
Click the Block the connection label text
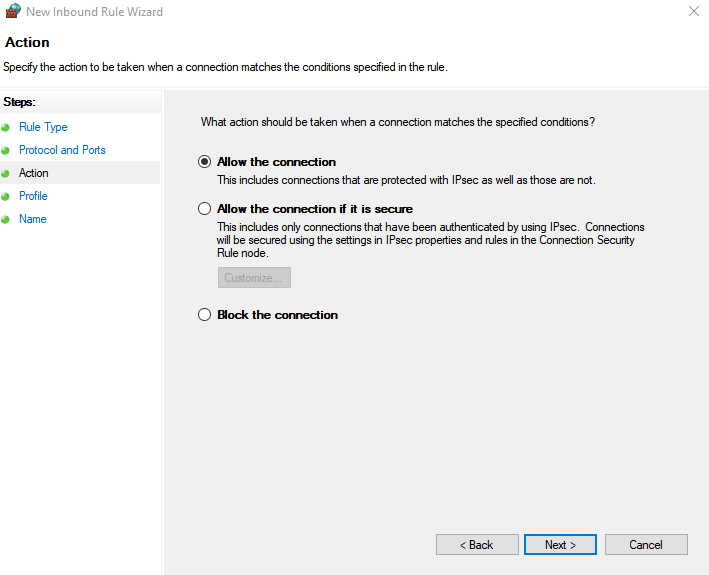click(x=278, y=315)
